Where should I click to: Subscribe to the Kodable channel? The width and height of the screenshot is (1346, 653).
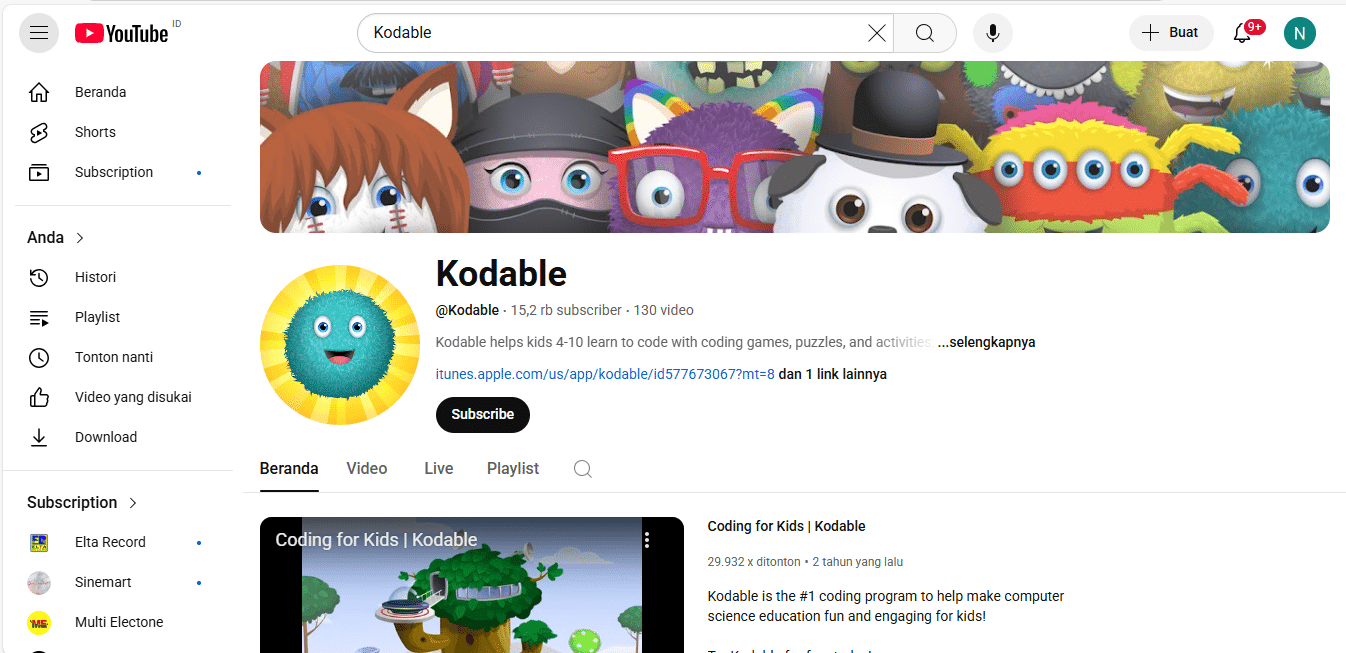483,414
